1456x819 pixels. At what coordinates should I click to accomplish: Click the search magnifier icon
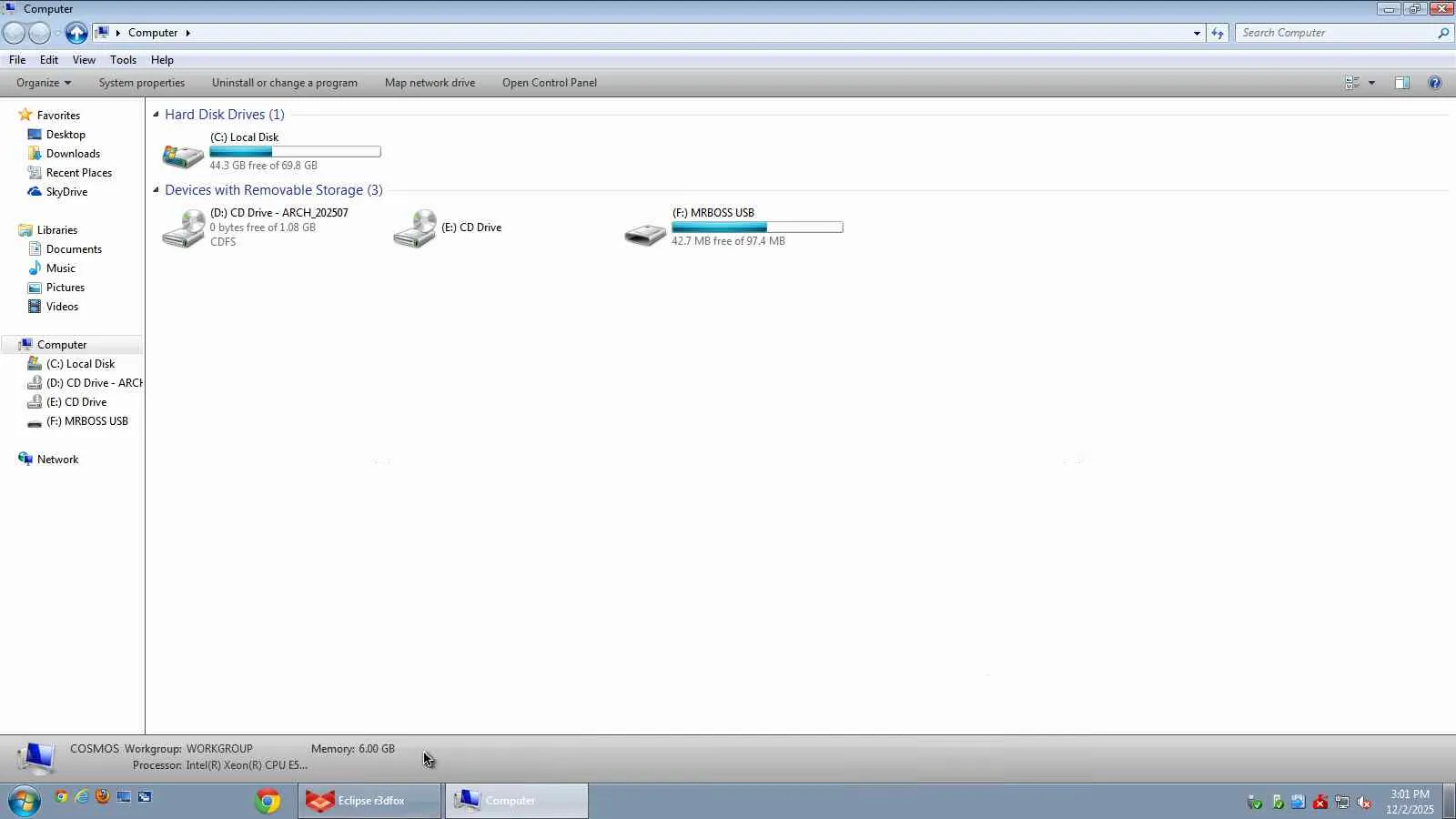click(x=1443, y=33)
